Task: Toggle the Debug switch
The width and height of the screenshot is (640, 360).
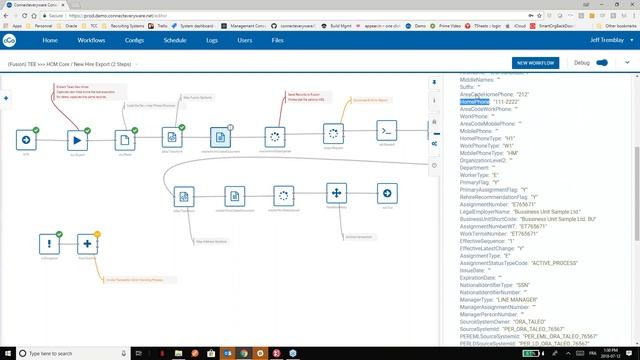Action: point(602,63)
